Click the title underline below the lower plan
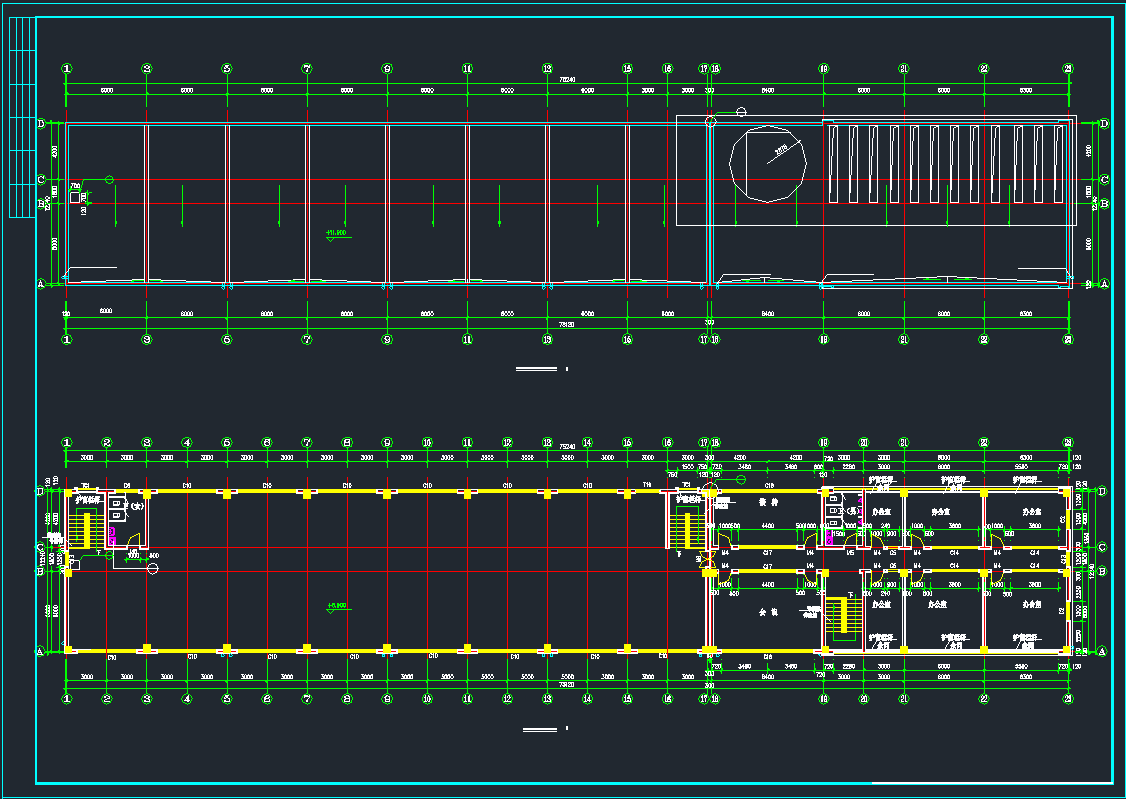The height and width of the screenshot is (799, 1126). coord(540,729)
